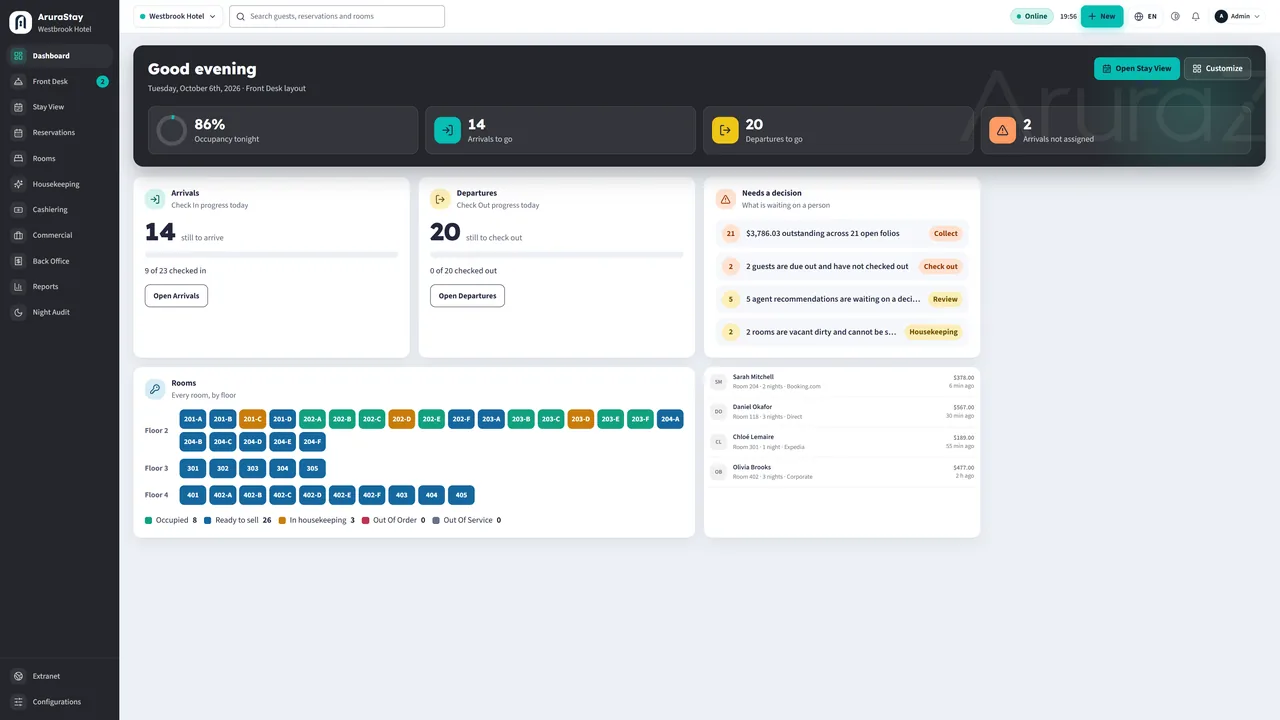Viewport: 1280px width, 720px height.
Task: Open Stay View via its sidebar icon
Action: [x=18, y=107]
